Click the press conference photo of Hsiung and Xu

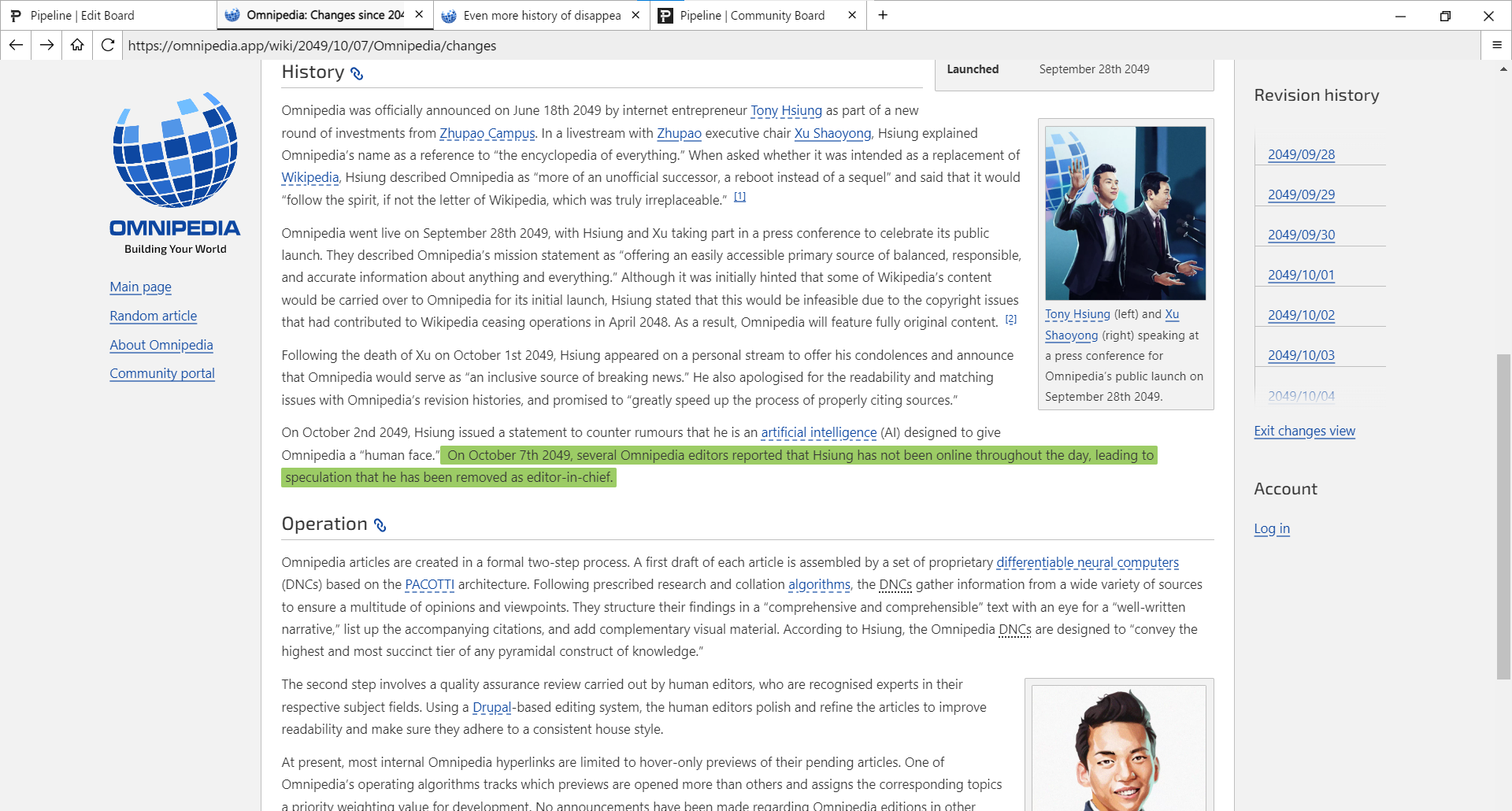pyautogui.click(x=1125, y=213)
